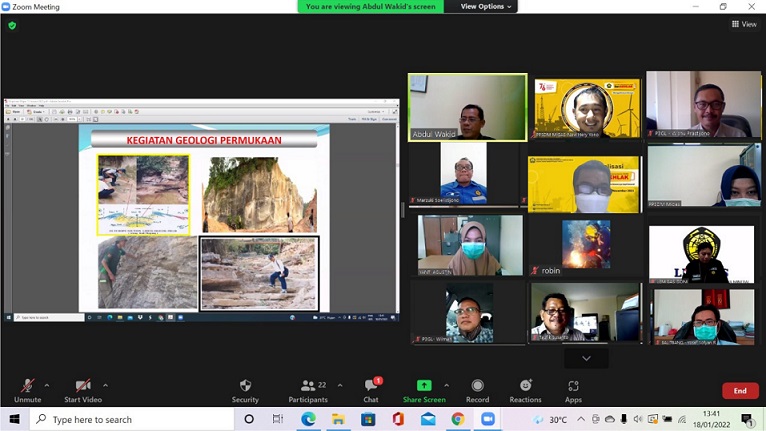Open Mail app from the taskbar
Viewport: 766px width, 431px height.
(428, 419)
